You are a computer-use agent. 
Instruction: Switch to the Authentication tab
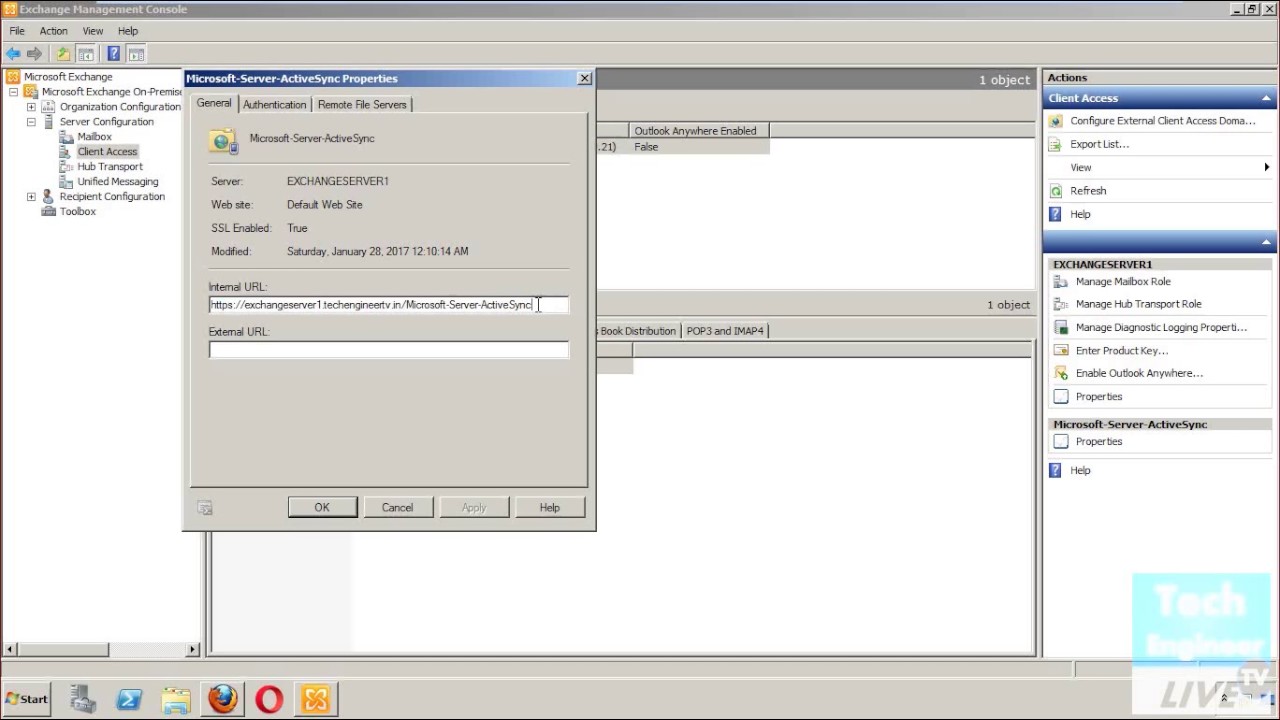(274, 105)
